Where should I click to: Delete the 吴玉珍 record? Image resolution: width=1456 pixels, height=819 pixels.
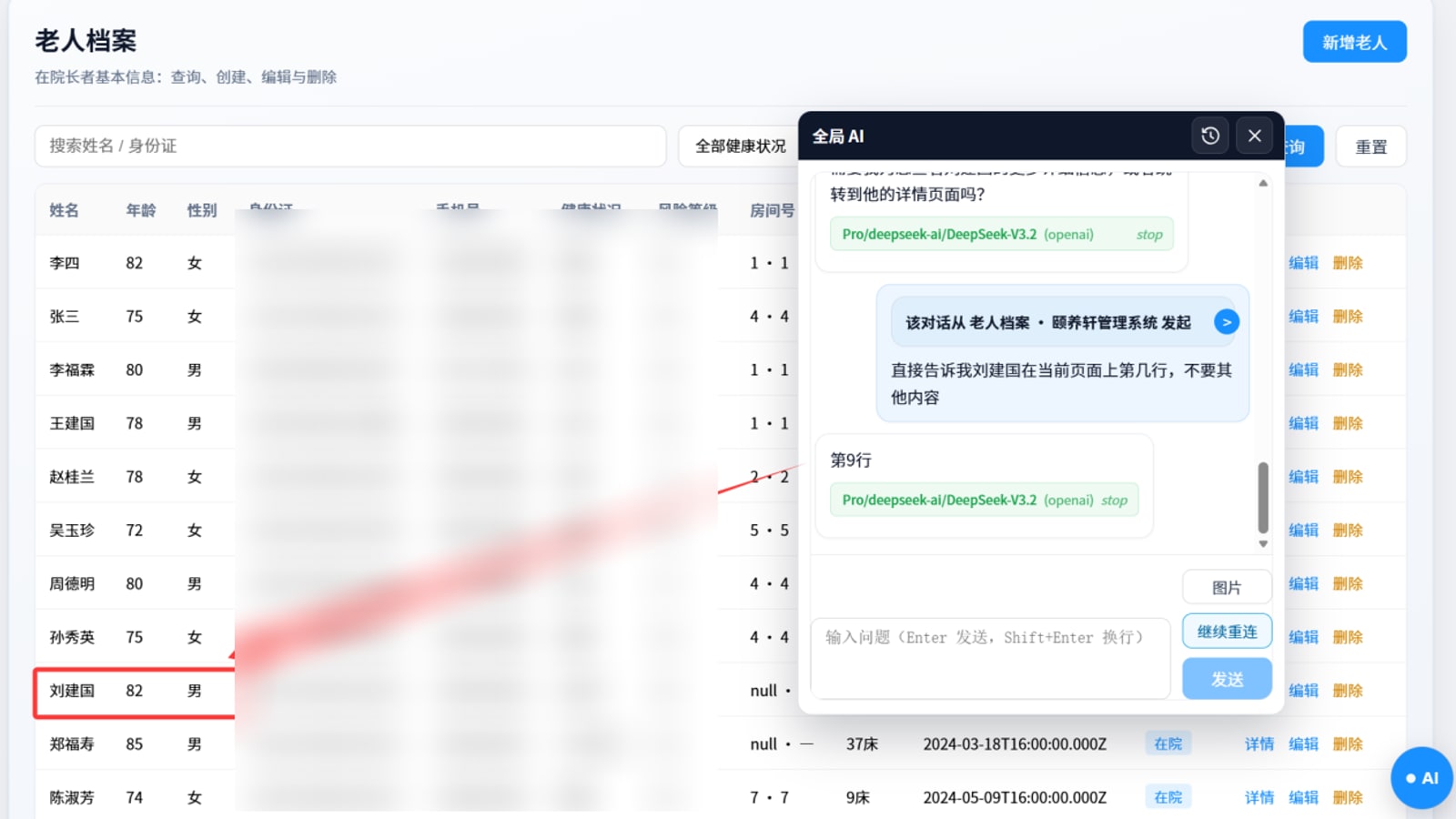point(1348,531)
